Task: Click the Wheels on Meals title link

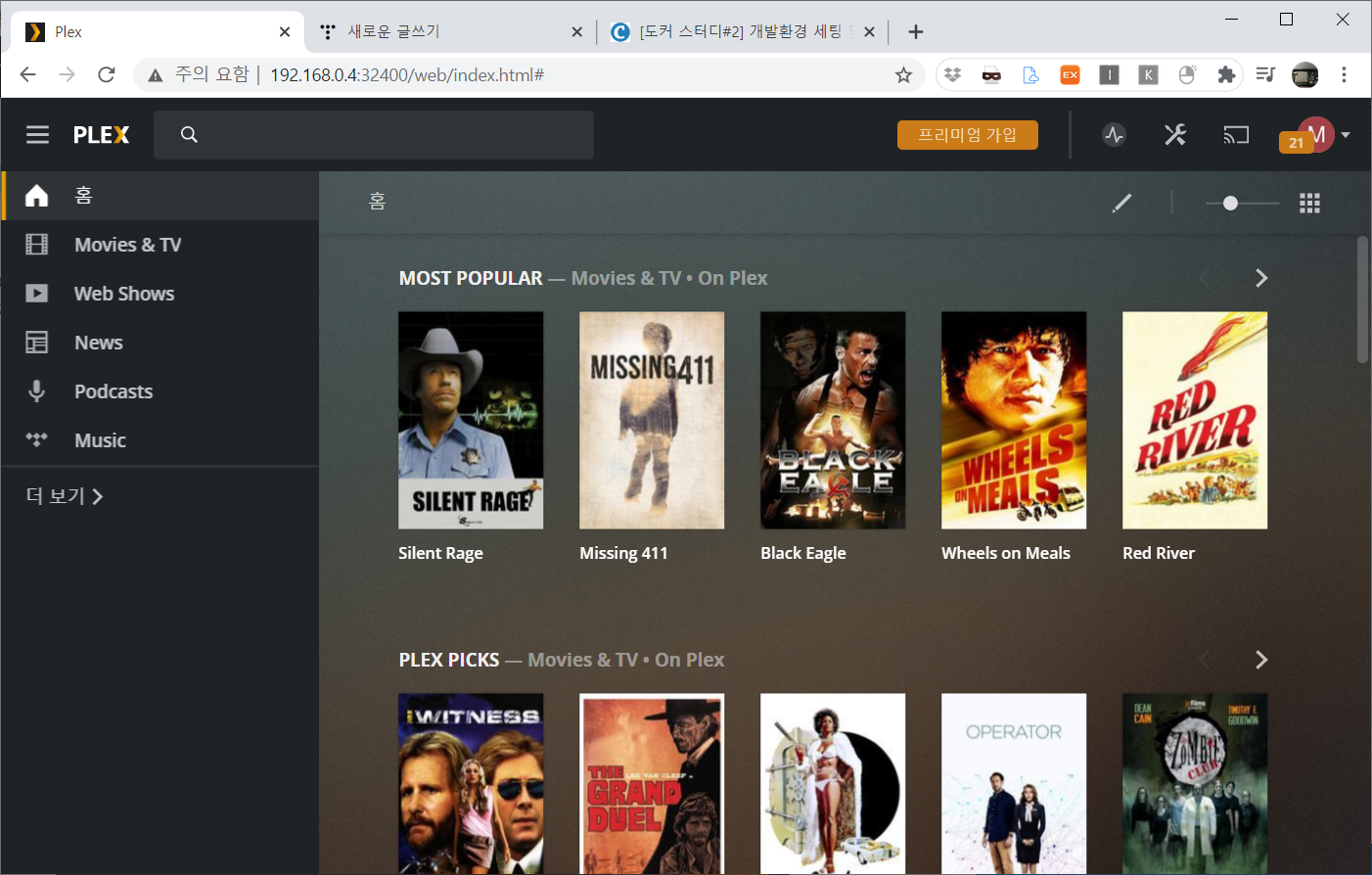Action: click(x=1006, y=553)
